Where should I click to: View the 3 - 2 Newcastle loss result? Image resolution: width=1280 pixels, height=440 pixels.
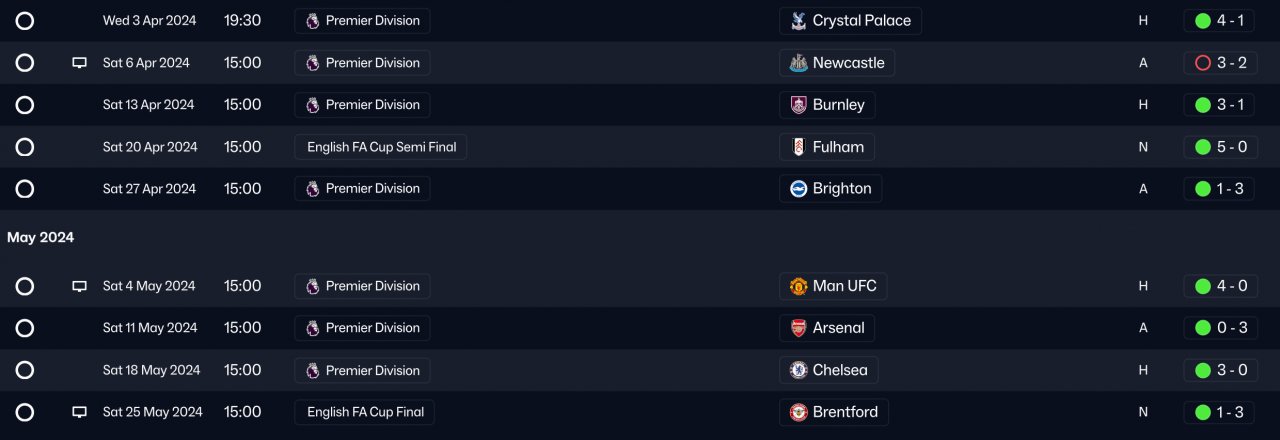point(1218,63)
